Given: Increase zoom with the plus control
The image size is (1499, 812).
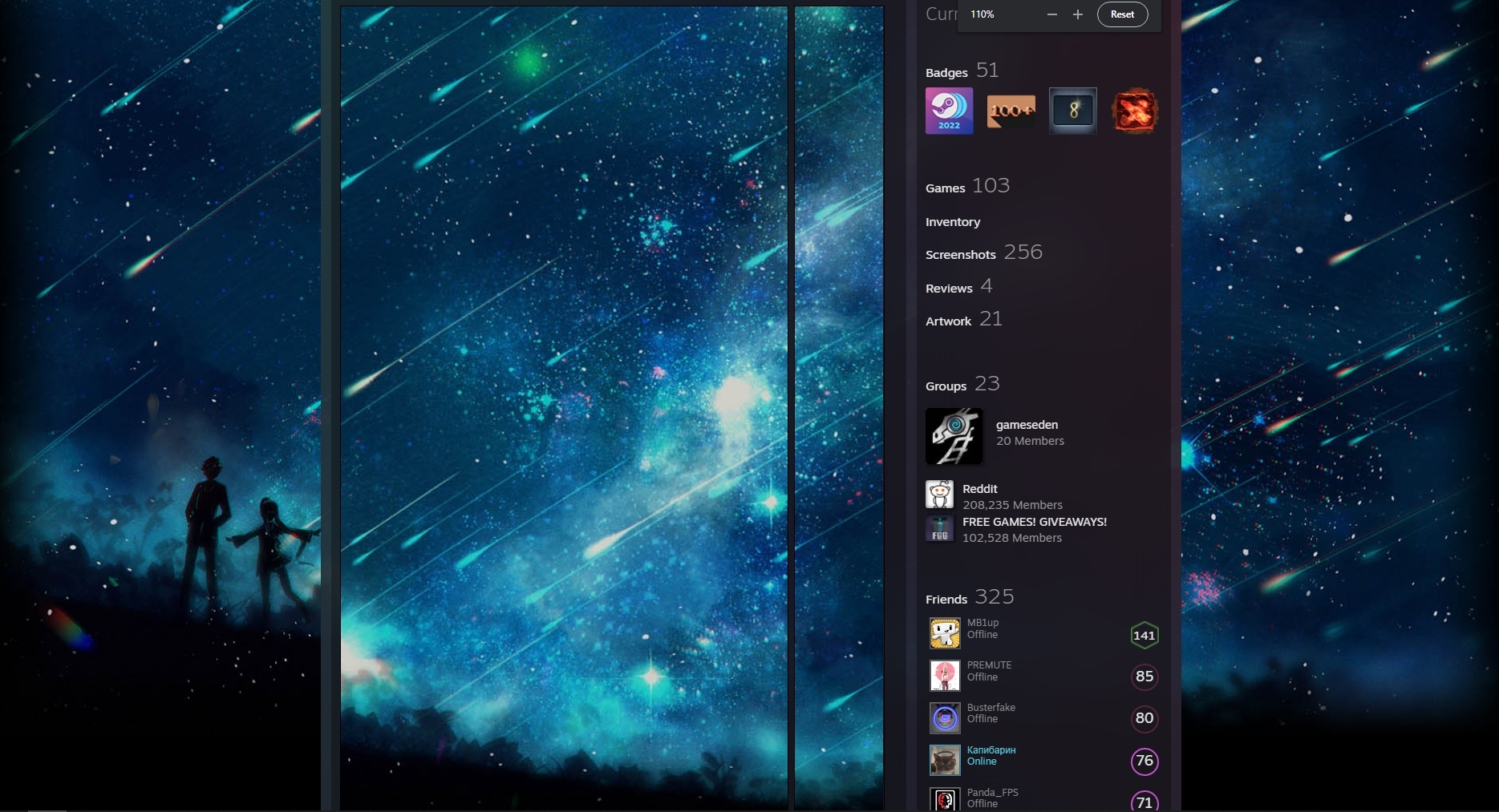Looking at the screenshot, I should tap(1077, 14).
